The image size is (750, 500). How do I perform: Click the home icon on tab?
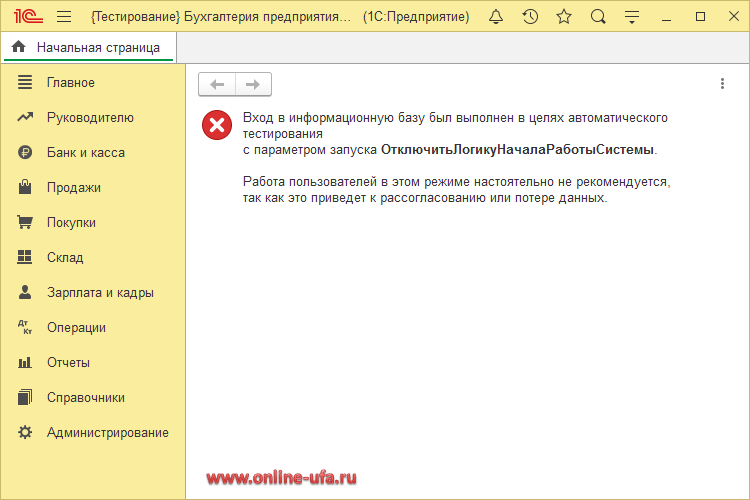pyautogui.click(x=18, y=47)
